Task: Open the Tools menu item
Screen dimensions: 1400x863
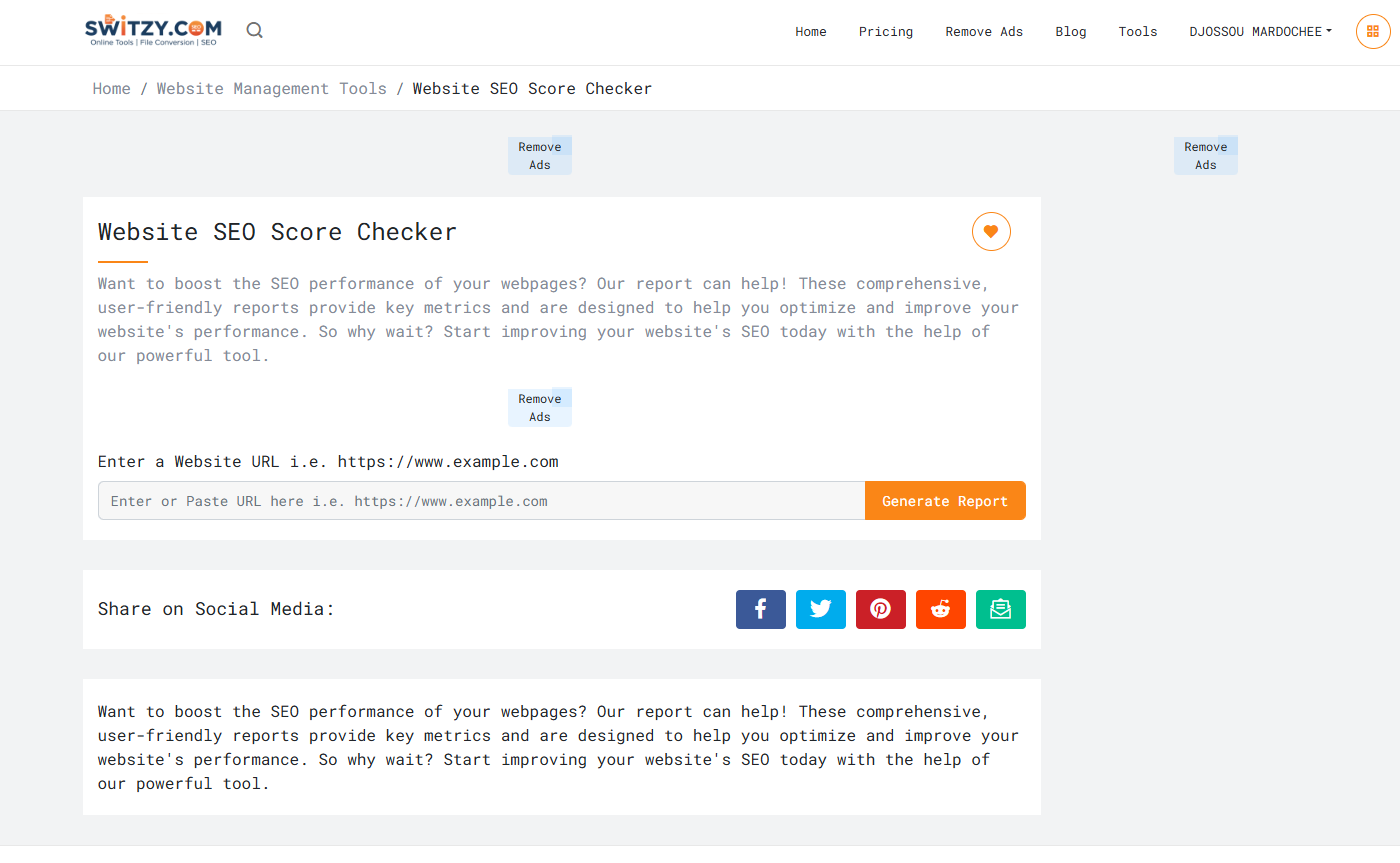Action: (1137, 32)
